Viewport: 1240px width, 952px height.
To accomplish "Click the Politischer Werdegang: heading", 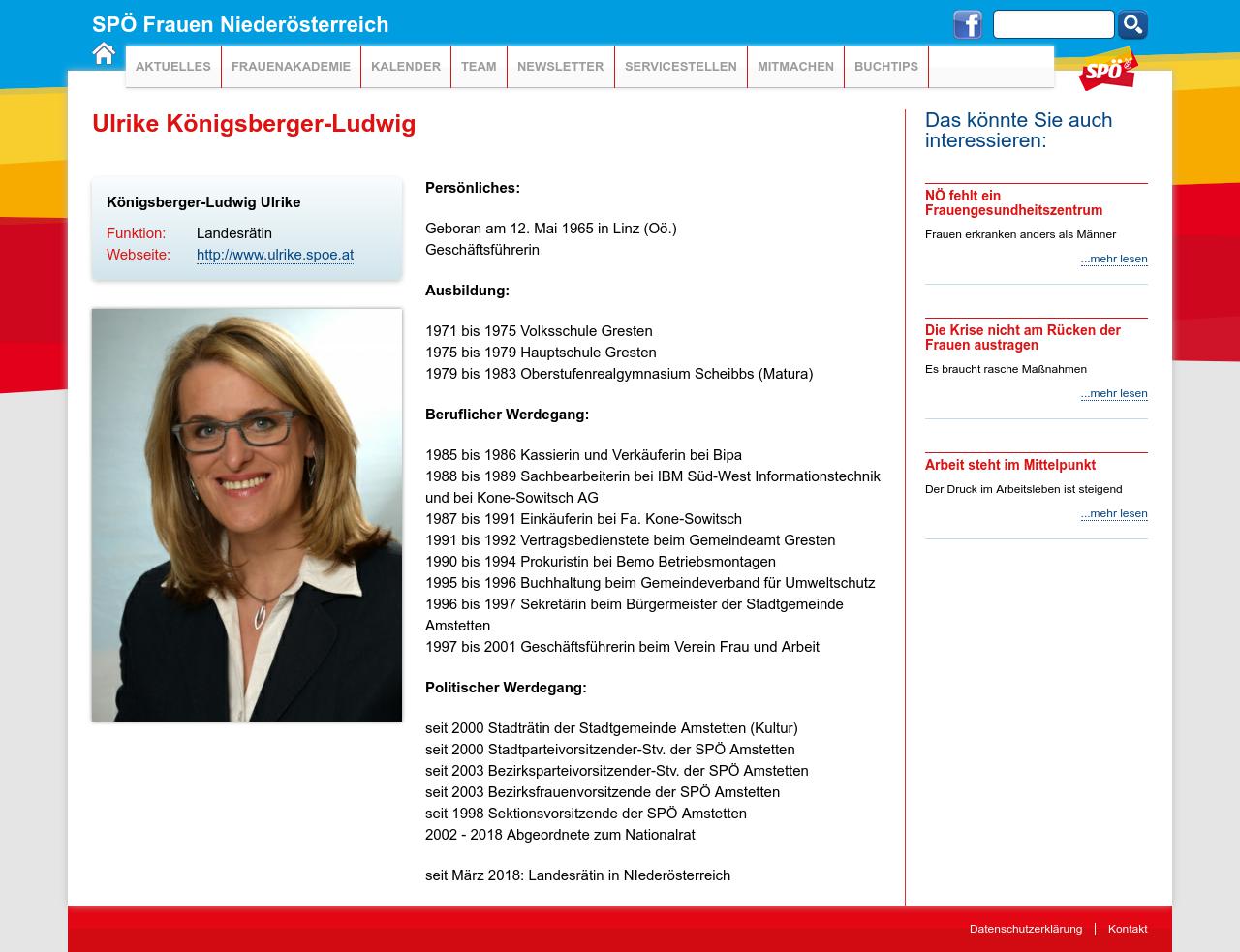I will click(506, 688).
